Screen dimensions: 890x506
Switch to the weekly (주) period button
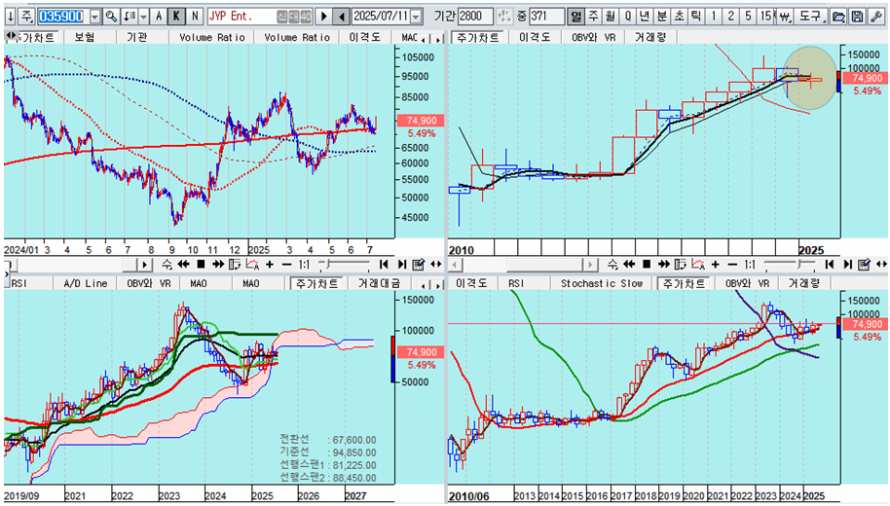click(593, 17)
